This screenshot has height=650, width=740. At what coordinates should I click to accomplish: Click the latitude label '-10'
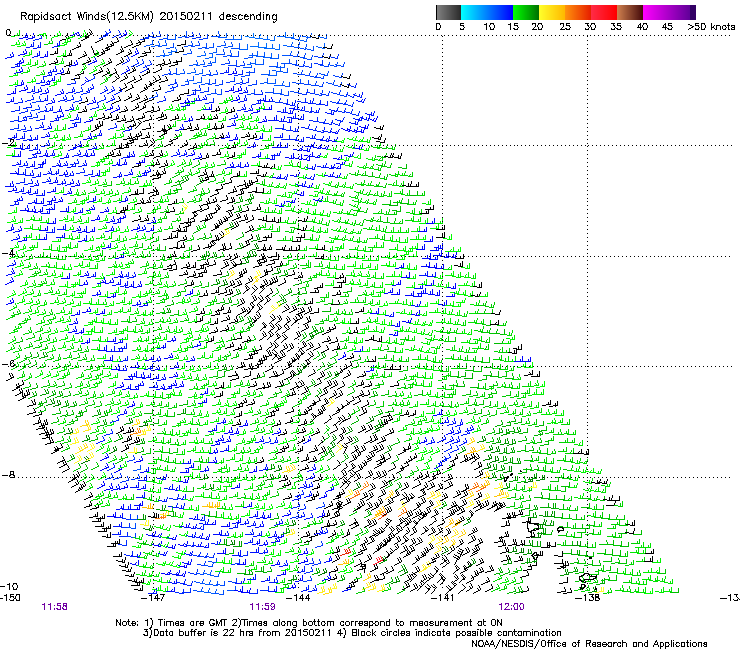(9, 586)
